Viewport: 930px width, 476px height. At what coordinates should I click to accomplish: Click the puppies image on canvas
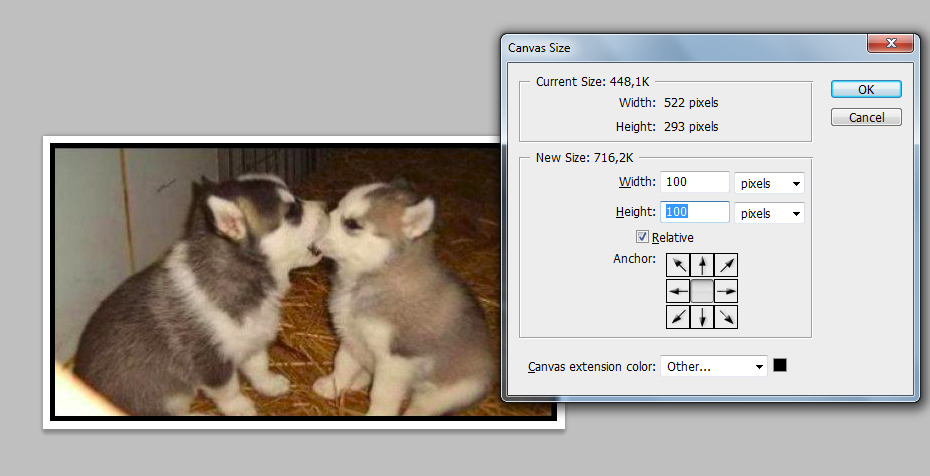[x=278, y=282]
